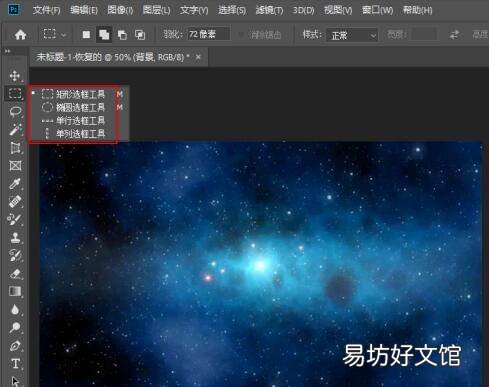
Task: Select the Lasso tool
Action: point(15,111)
